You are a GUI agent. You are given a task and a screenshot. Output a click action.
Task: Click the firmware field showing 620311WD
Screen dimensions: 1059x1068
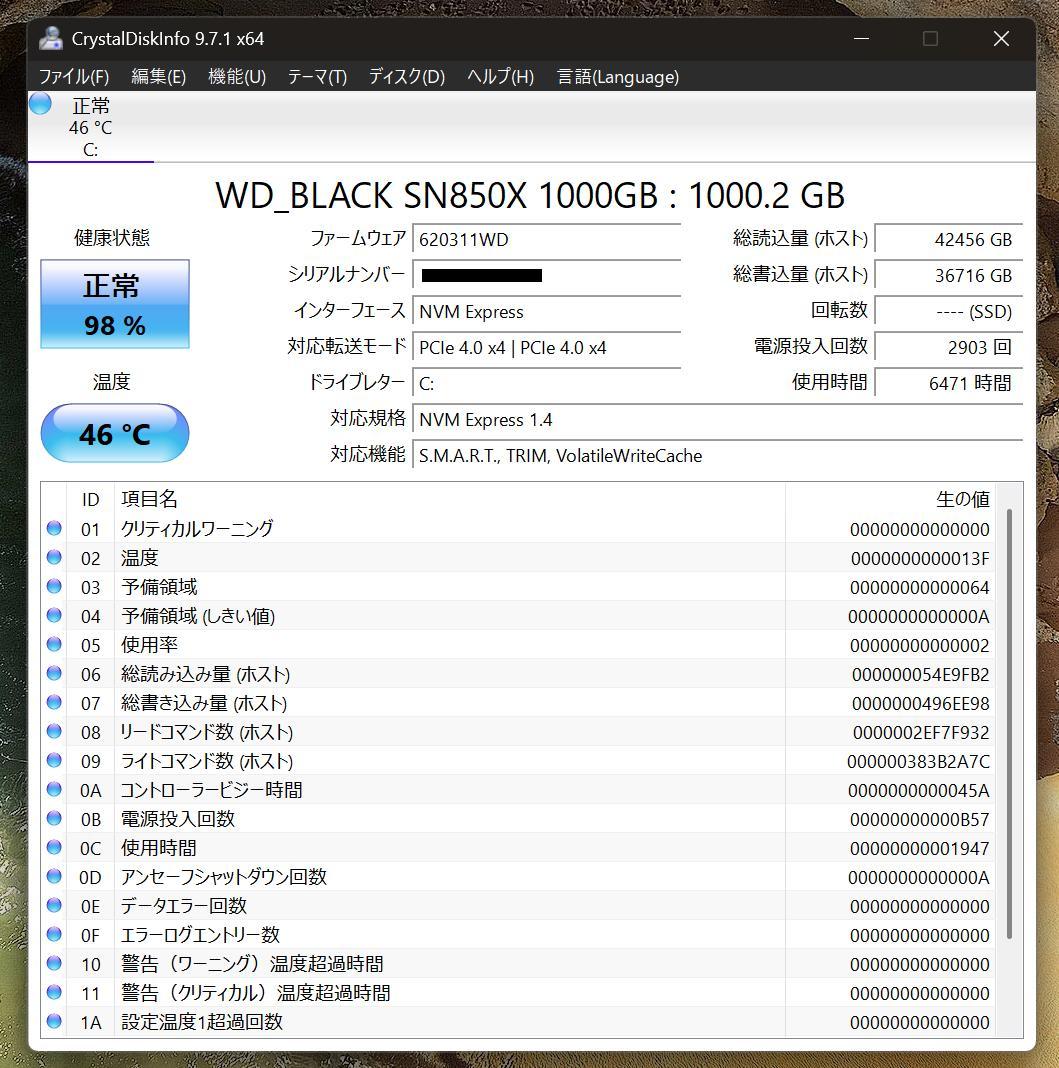click(x=546, y=239)
